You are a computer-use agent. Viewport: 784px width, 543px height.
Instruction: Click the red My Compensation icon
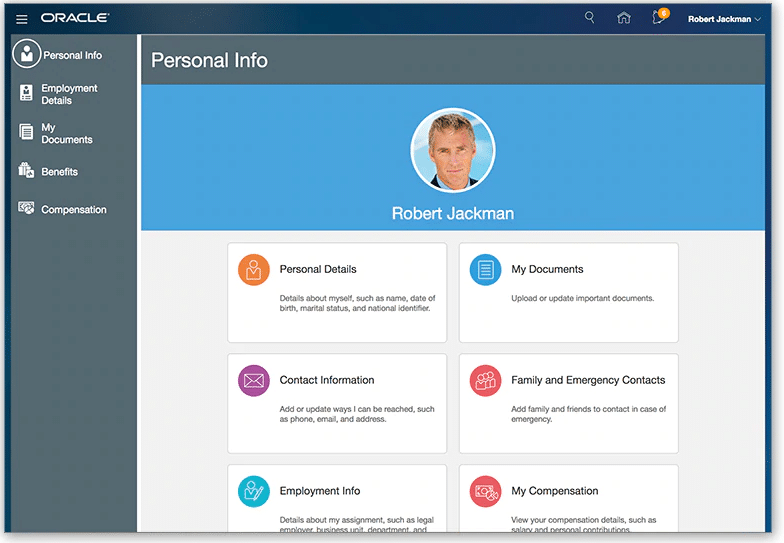(x=486, y=492)
